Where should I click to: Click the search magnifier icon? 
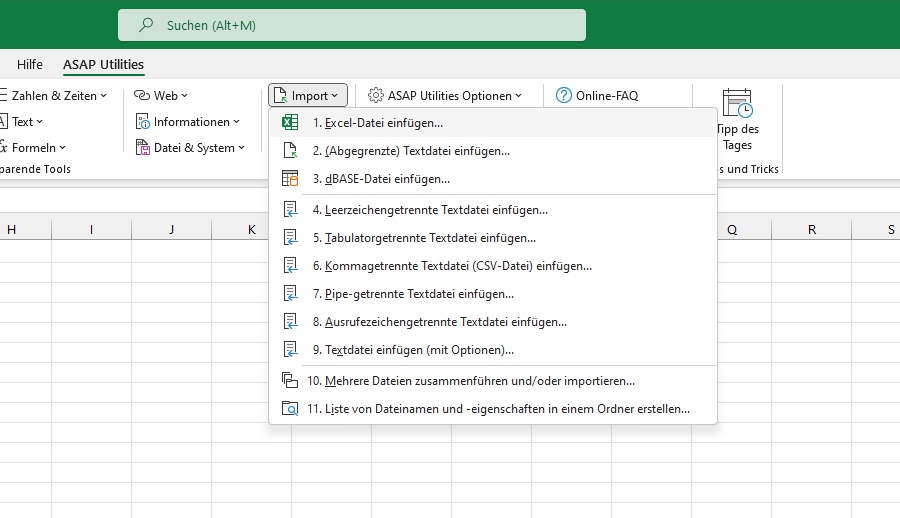coord(146,25)
